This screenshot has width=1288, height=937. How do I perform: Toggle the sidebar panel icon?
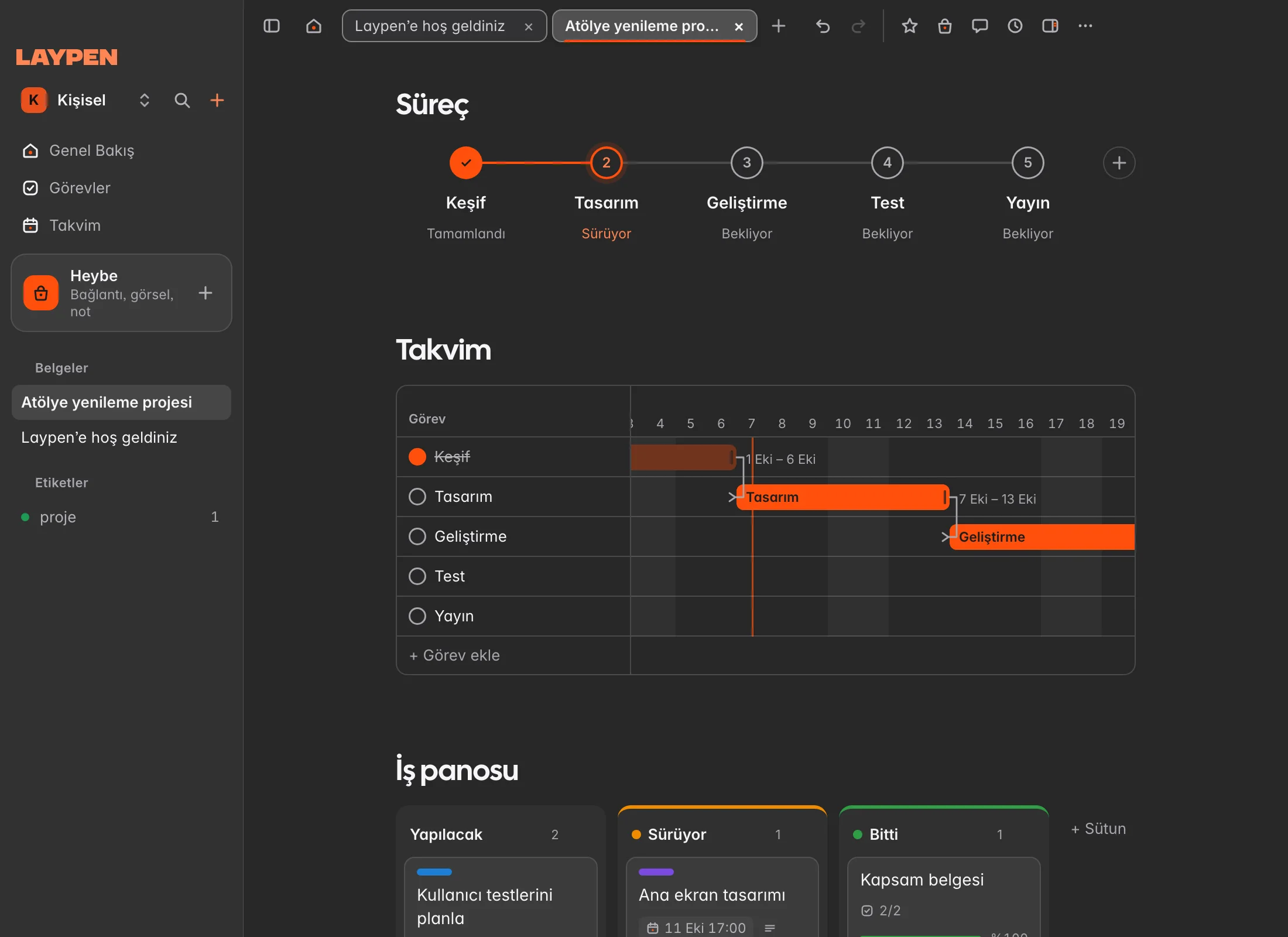272,26
